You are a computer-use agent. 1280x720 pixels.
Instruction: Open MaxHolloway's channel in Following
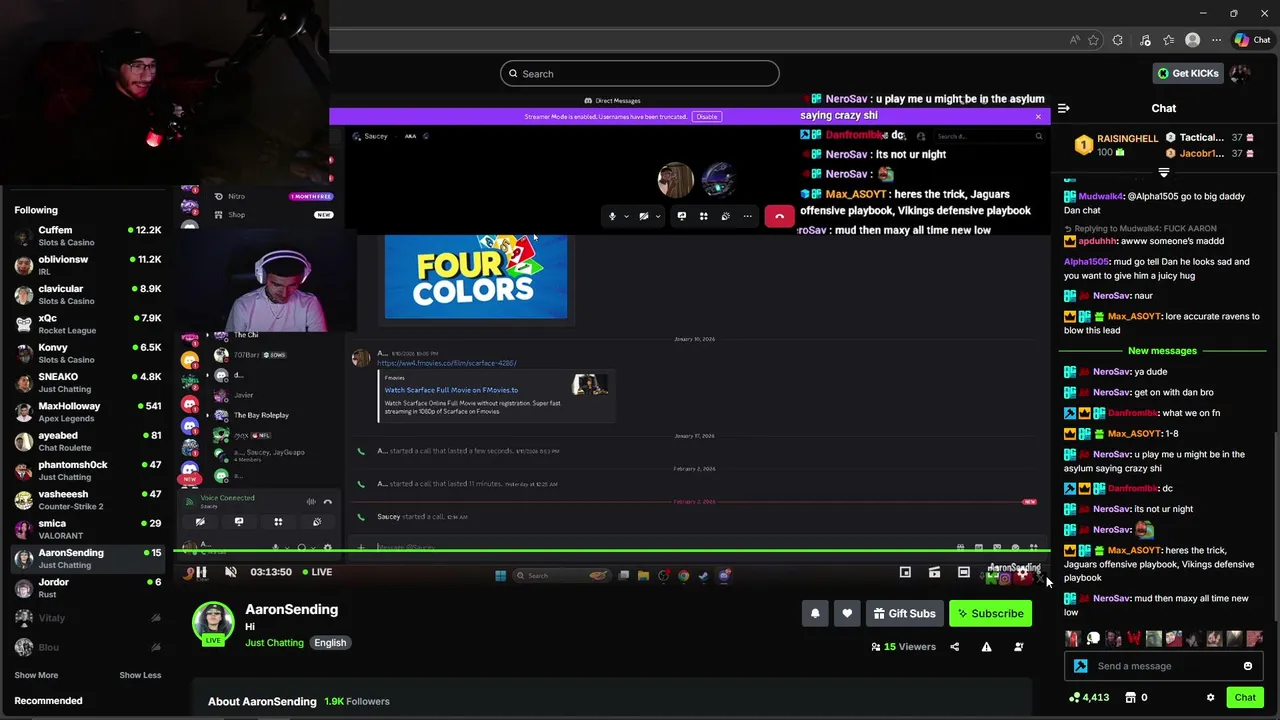tap(88, 412)
